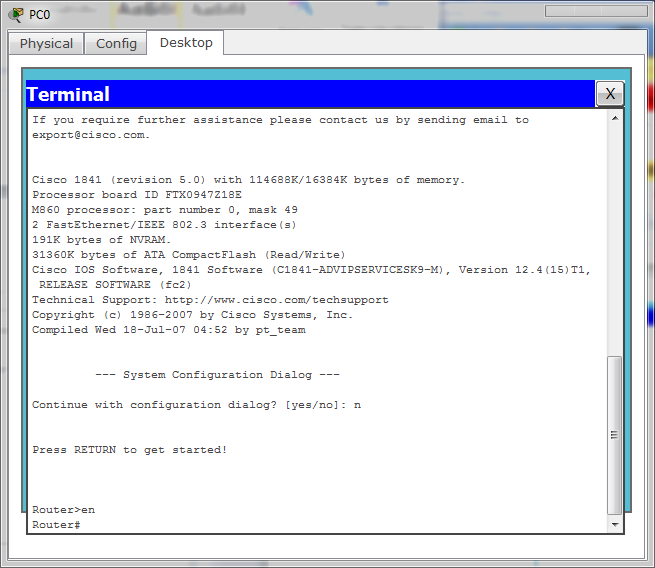Click the PC0 window title text
The height and width of the screenshot is (568, 655).
point(39,15)
